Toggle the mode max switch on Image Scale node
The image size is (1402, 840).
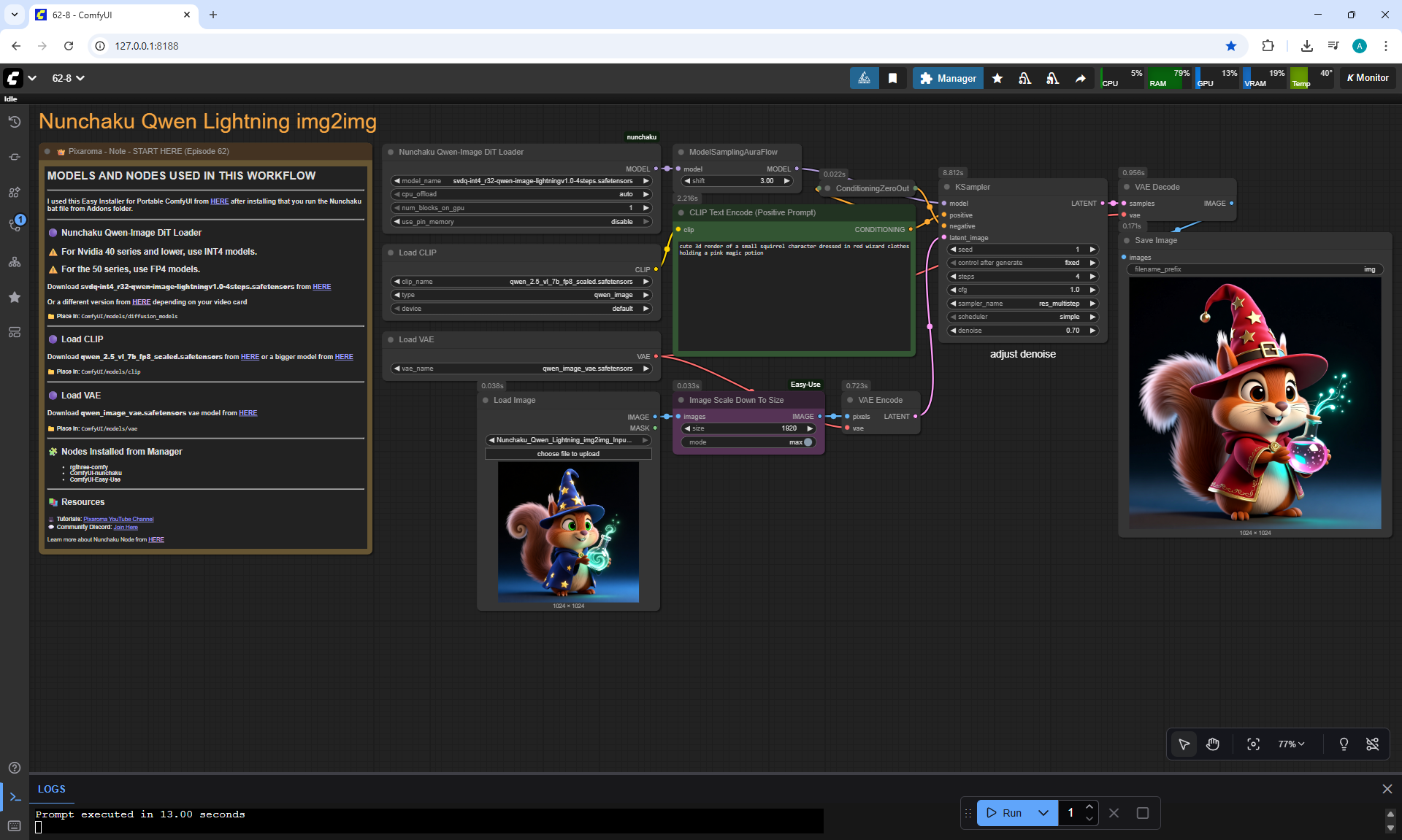[x=807, y=442]
